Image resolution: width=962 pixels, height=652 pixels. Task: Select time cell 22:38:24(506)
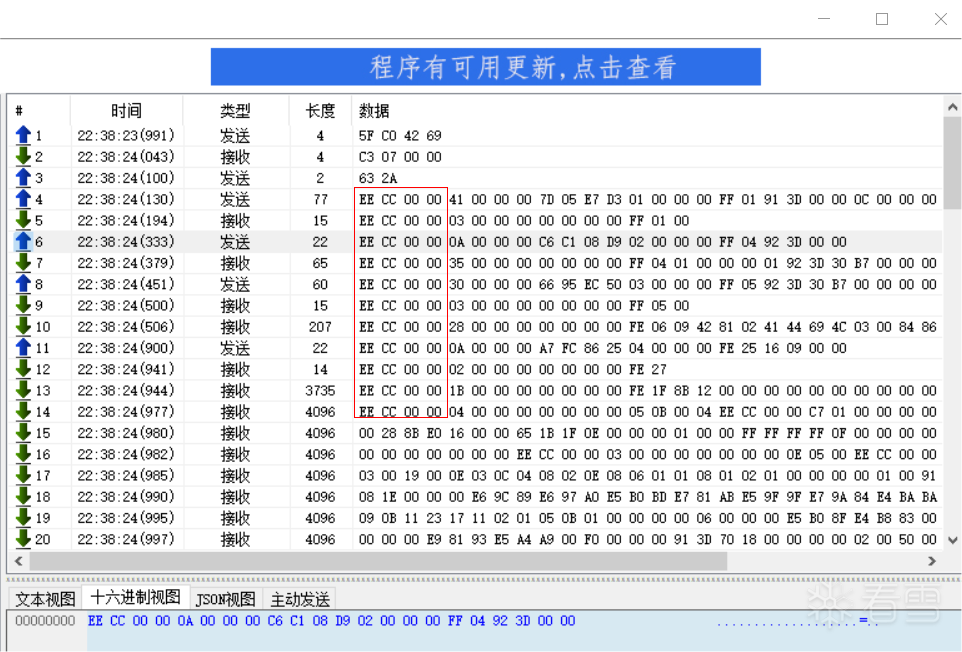point(126,326)
